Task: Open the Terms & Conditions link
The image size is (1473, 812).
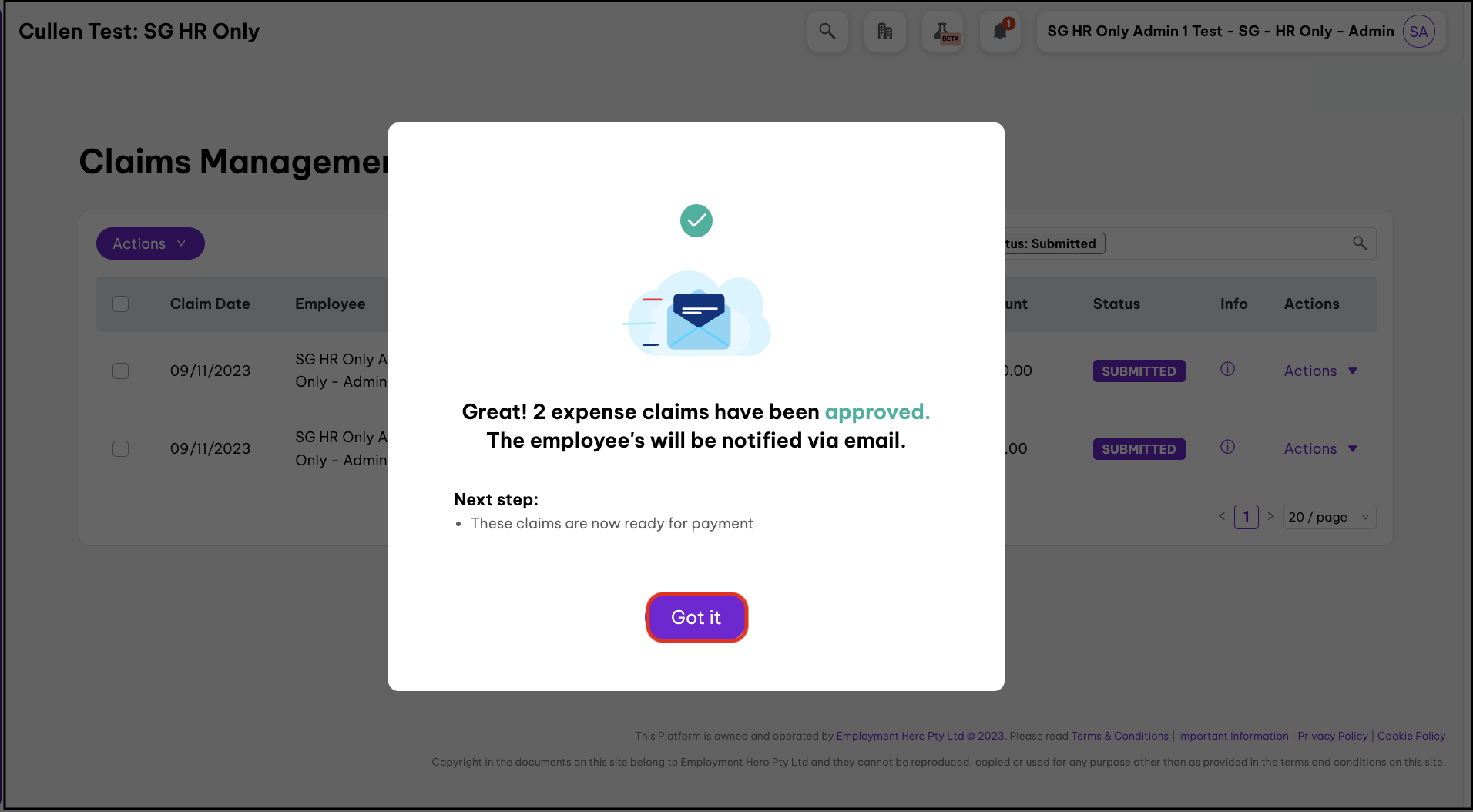Action: (1119, 736)
